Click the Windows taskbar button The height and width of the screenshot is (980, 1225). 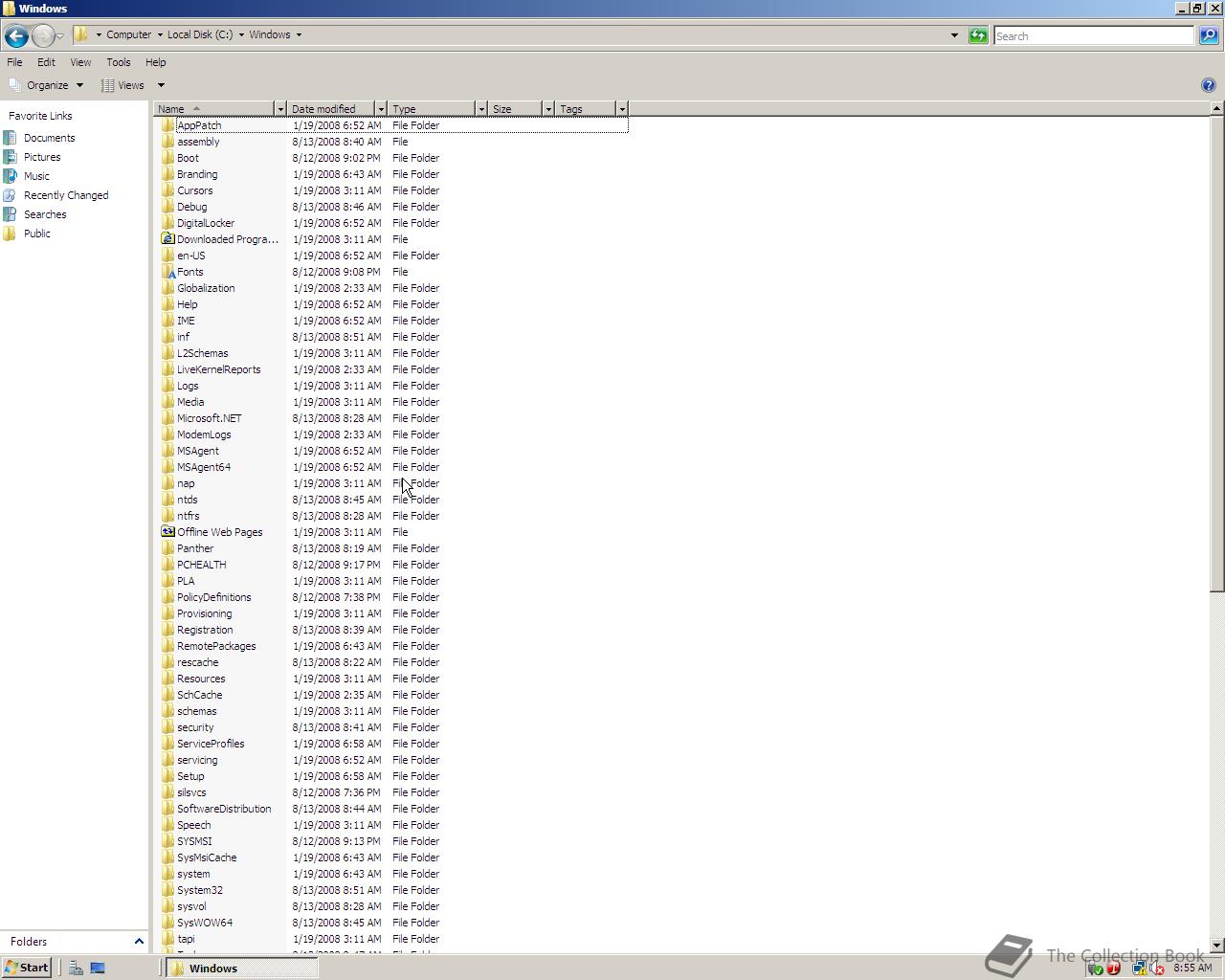[242, 969]
